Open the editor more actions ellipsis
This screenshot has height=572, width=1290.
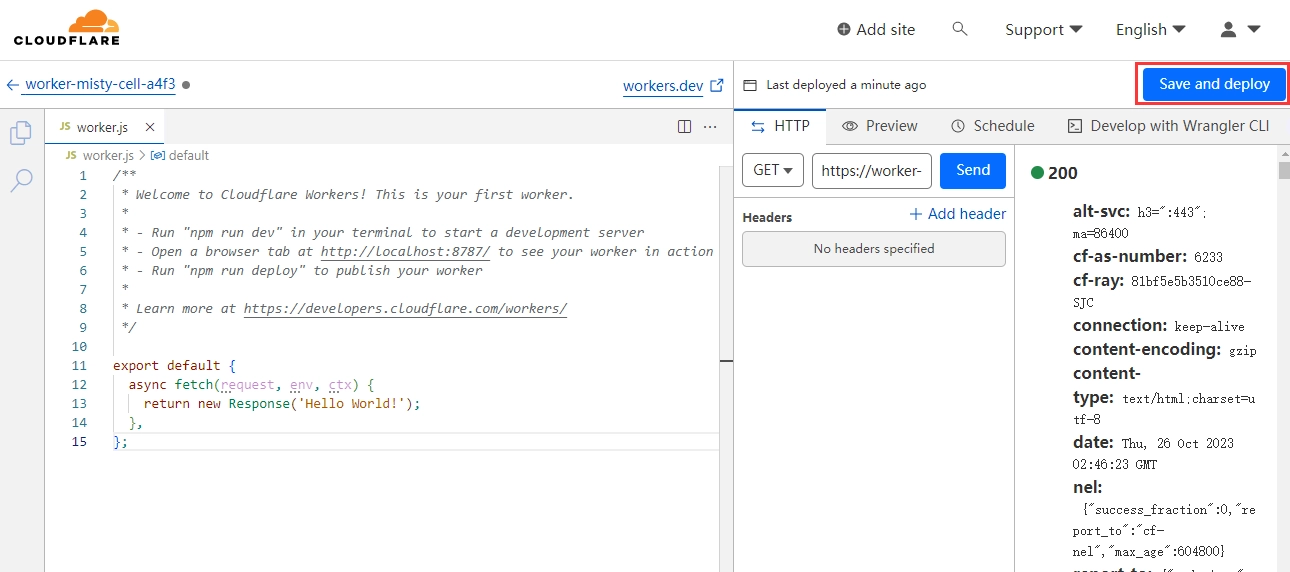(710, 127)
